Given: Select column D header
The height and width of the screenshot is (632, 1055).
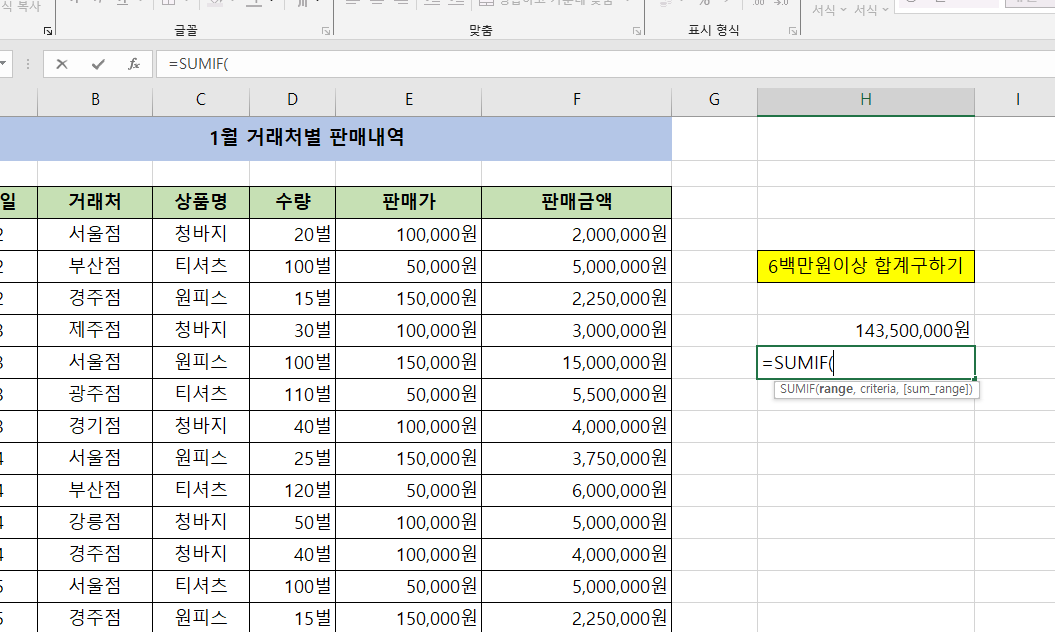Looking at the screenshot, I should pos(292,100).
